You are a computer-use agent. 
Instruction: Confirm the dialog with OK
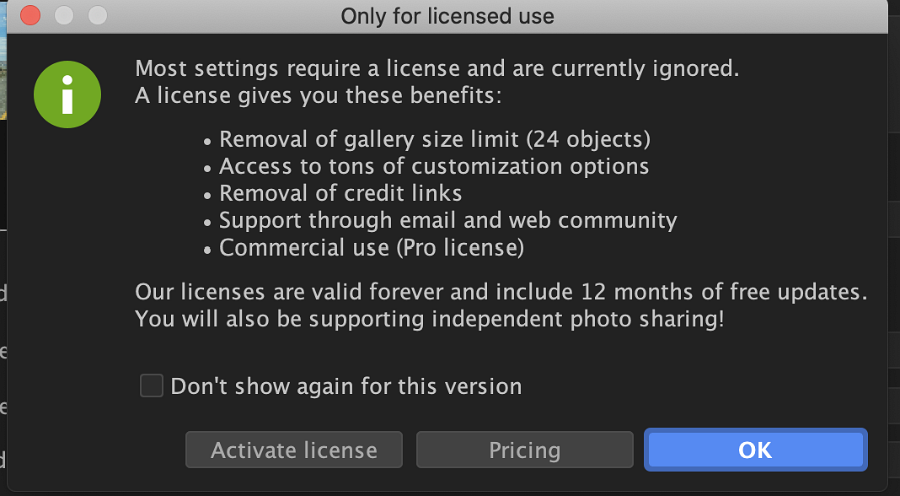(x=755, y=450)
